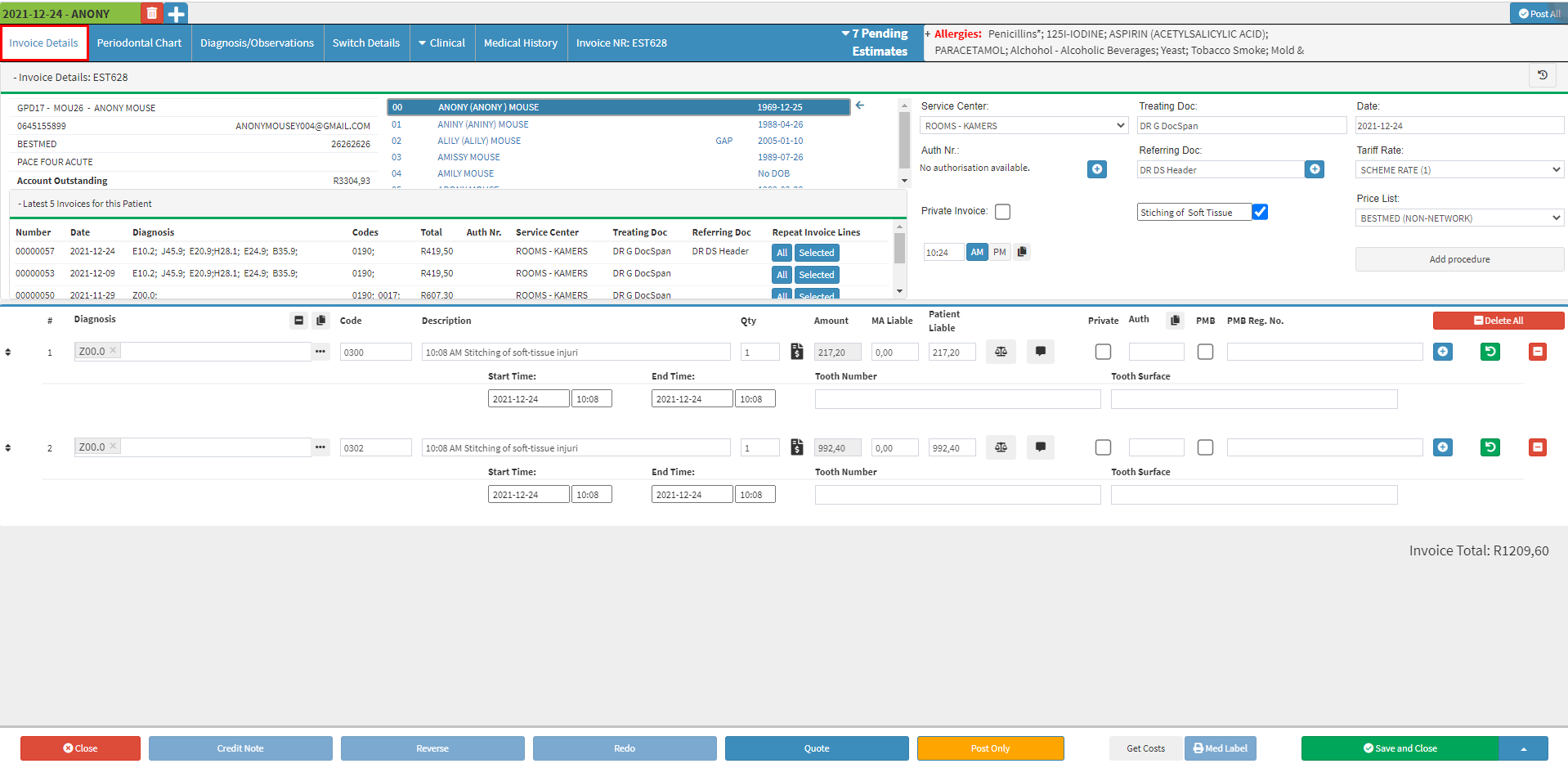Viewport: 1568px width, 768px height.
Task: Open the Service Center dropdown
Action: click(x=1024, y=126)
